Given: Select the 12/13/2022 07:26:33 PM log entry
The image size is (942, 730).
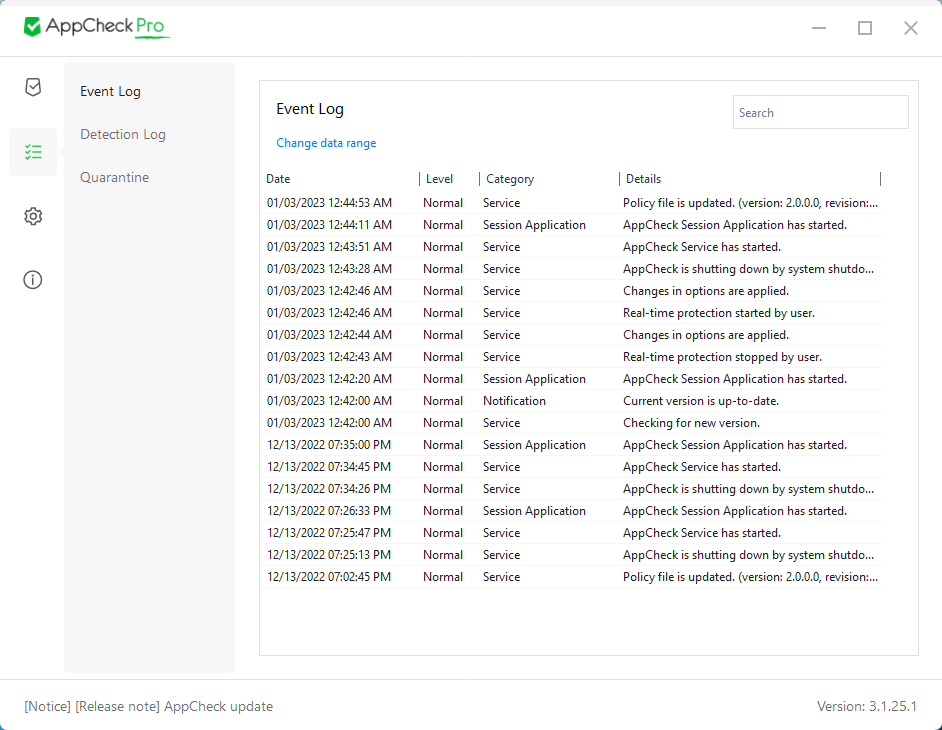Looking at the screenshot, I should 571,511.
